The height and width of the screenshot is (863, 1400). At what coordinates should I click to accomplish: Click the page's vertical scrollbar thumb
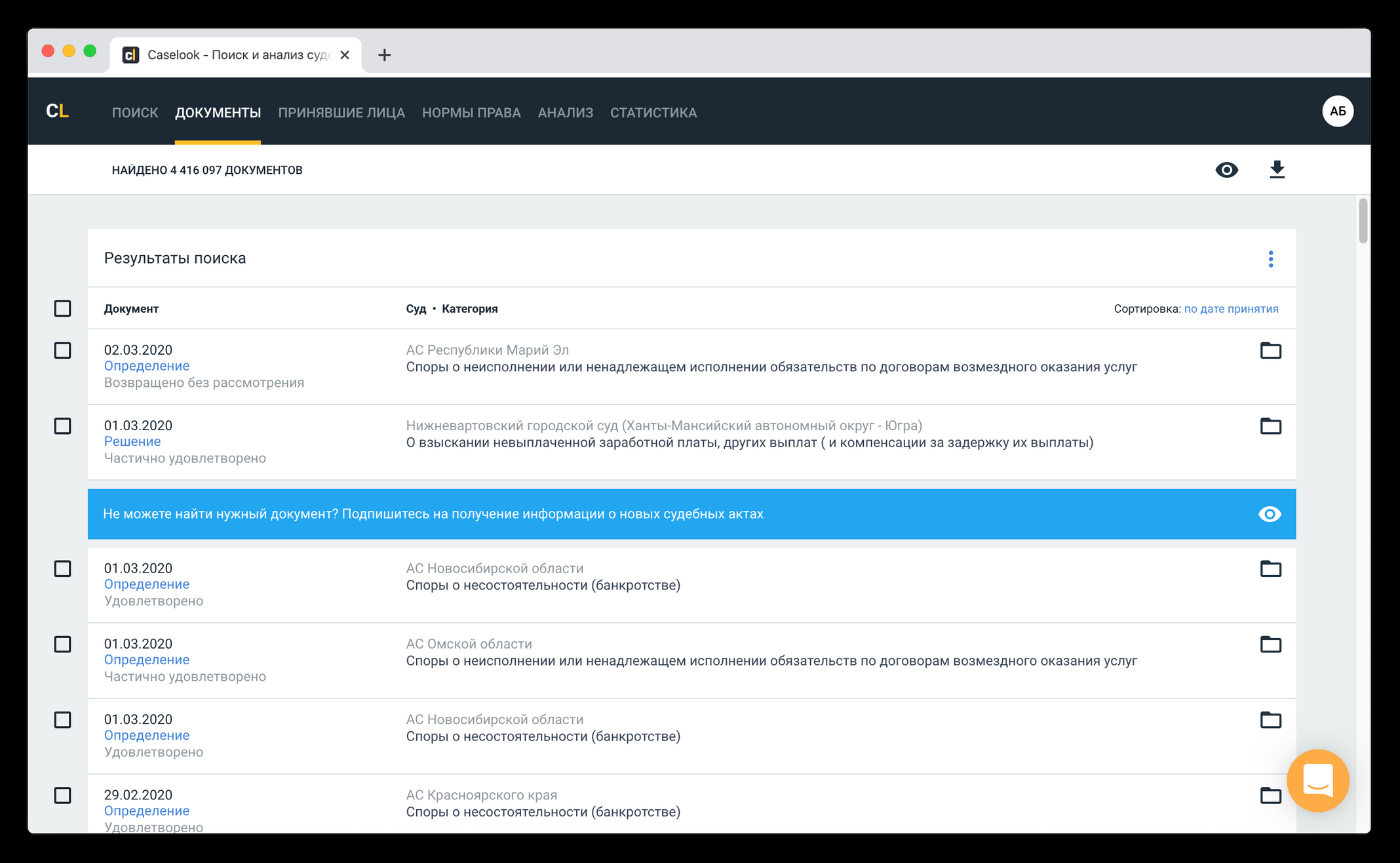(x=1363, y=220)
